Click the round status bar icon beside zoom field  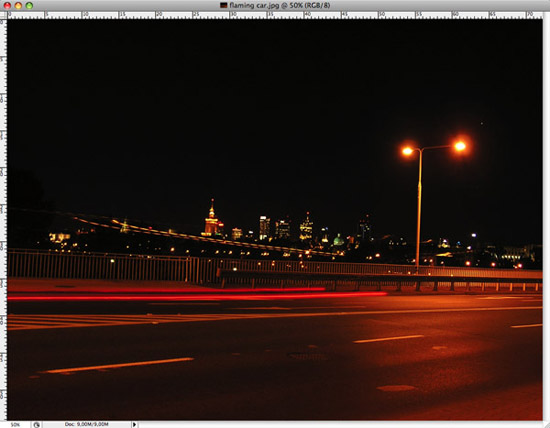tap(36, 424)
